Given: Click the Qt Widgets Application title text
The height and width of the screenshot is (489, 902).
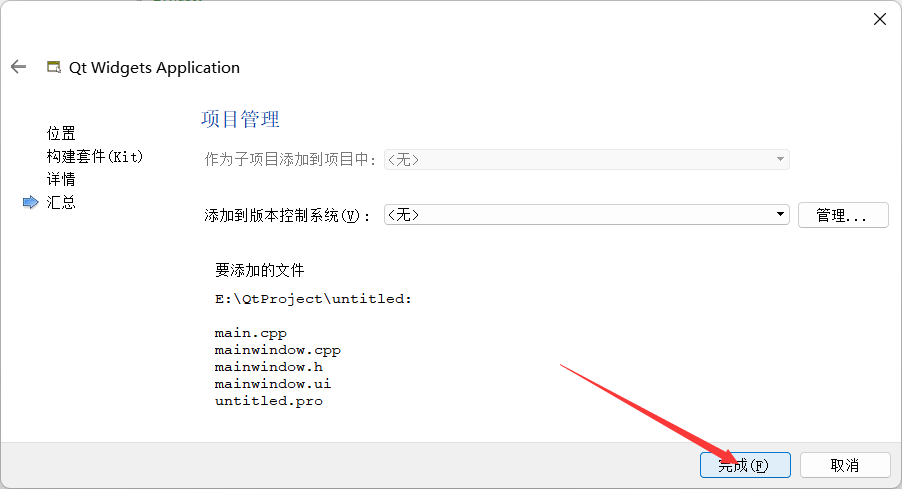Looking at the screenshot, I should point(154,68).
